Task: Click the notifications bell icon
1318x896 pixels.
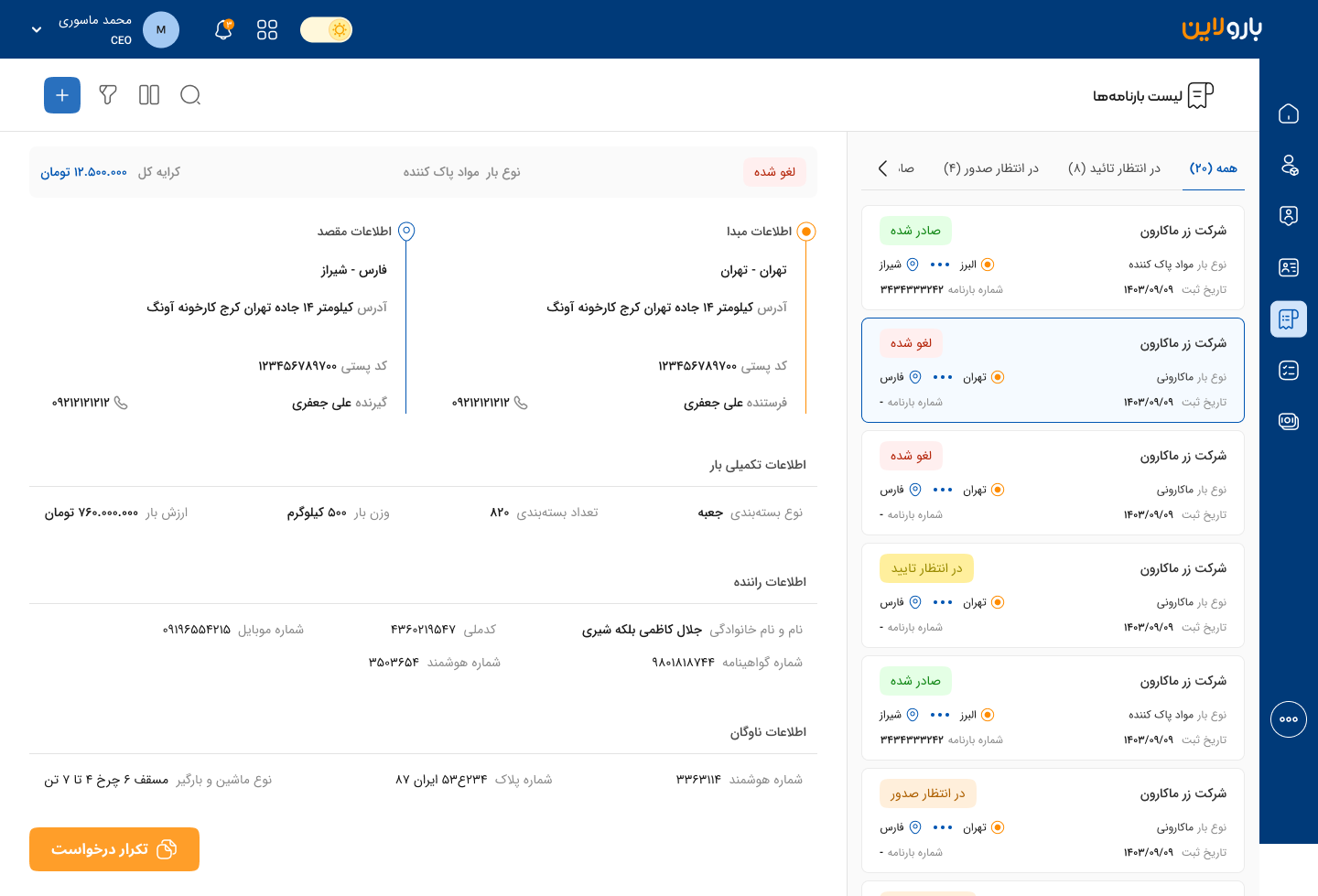Action: [x=223, y=30]
